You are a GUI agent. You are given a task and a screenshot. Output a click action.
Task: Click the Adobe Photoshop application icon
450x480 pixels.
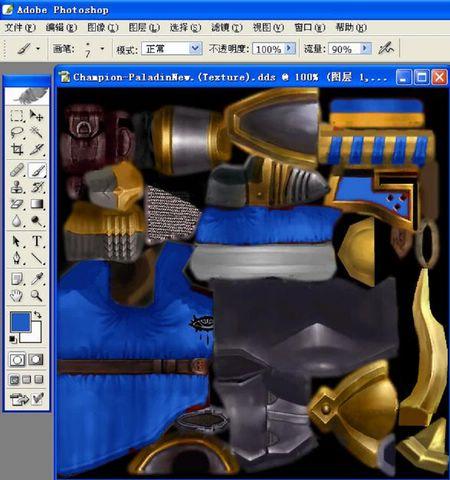[x=7, y=9]
